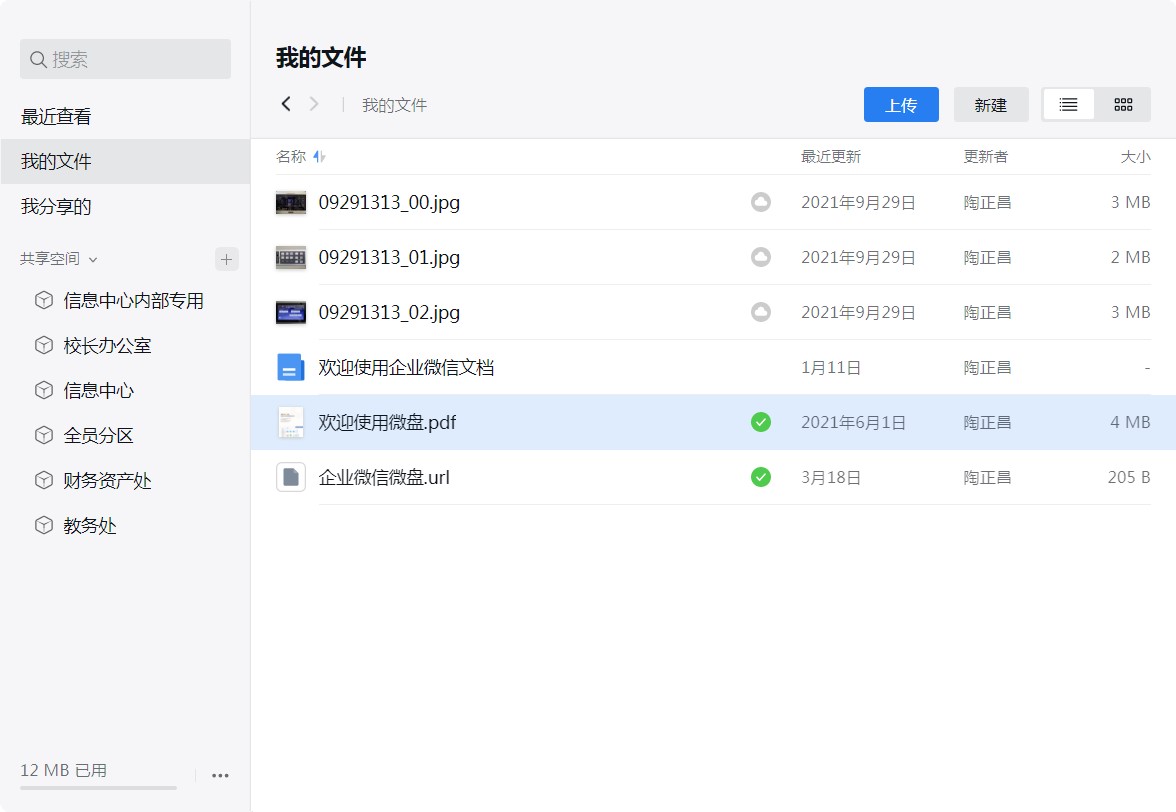Click the 上传 upload button
Image resolution: width=1176 pixels, height=812 pixels.
[x=901, y=105]
